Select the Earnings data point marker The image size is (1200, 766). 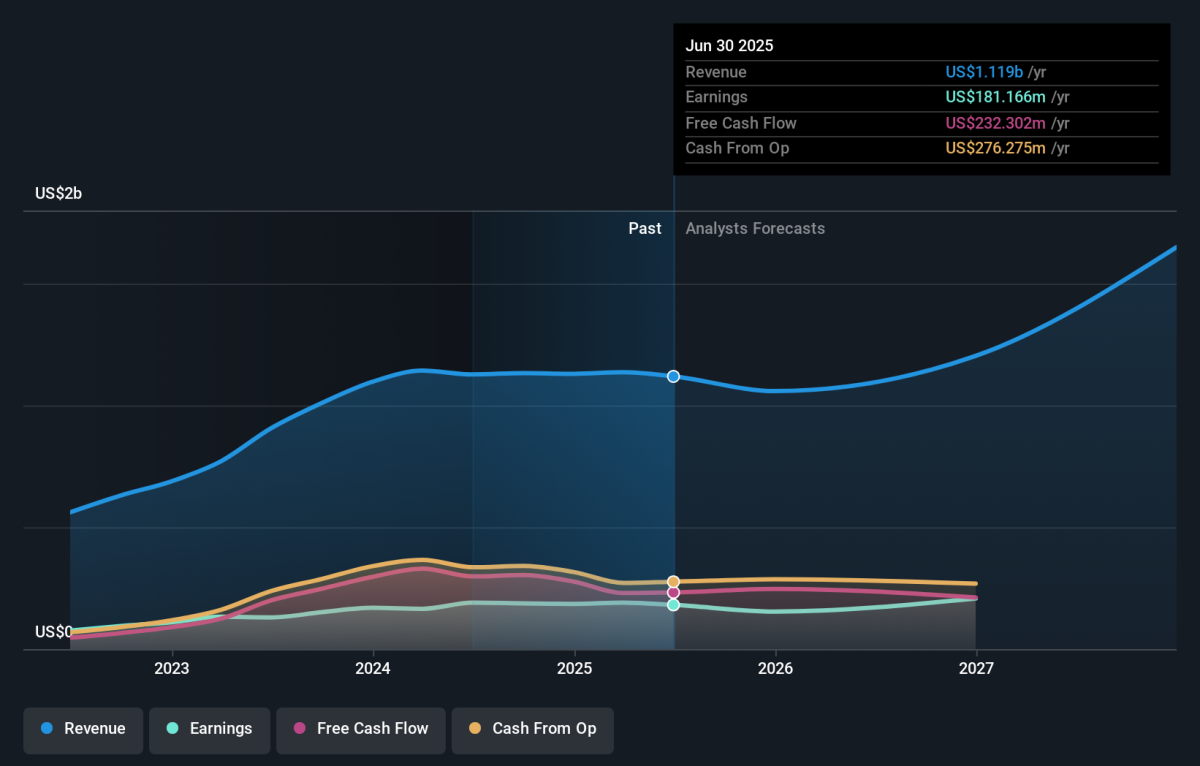673,604
